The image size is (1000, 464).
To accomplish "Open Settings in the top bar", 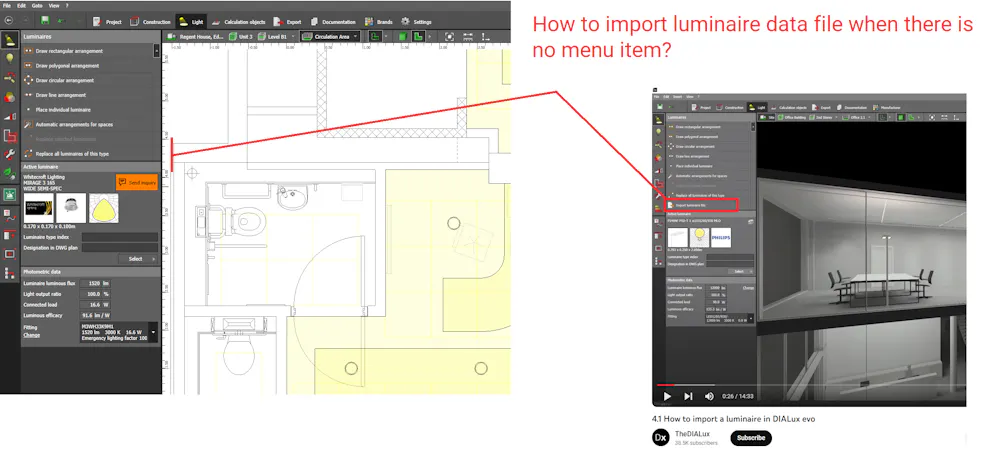I will click(416, 22).
